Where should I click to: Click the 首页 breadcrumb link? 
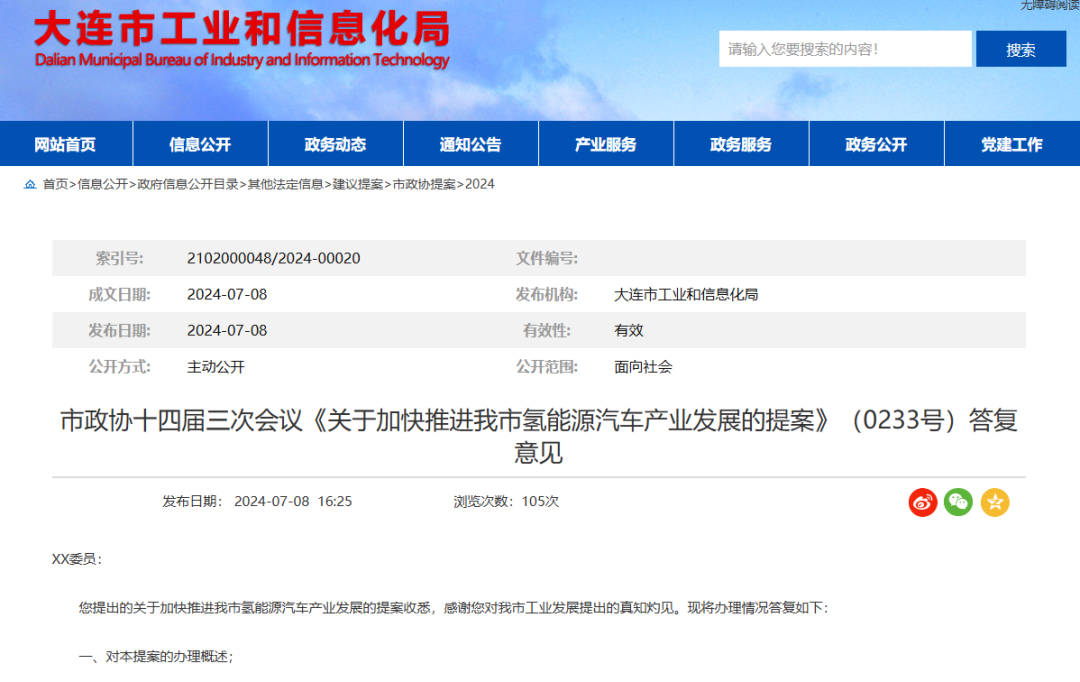pos(55,184)
